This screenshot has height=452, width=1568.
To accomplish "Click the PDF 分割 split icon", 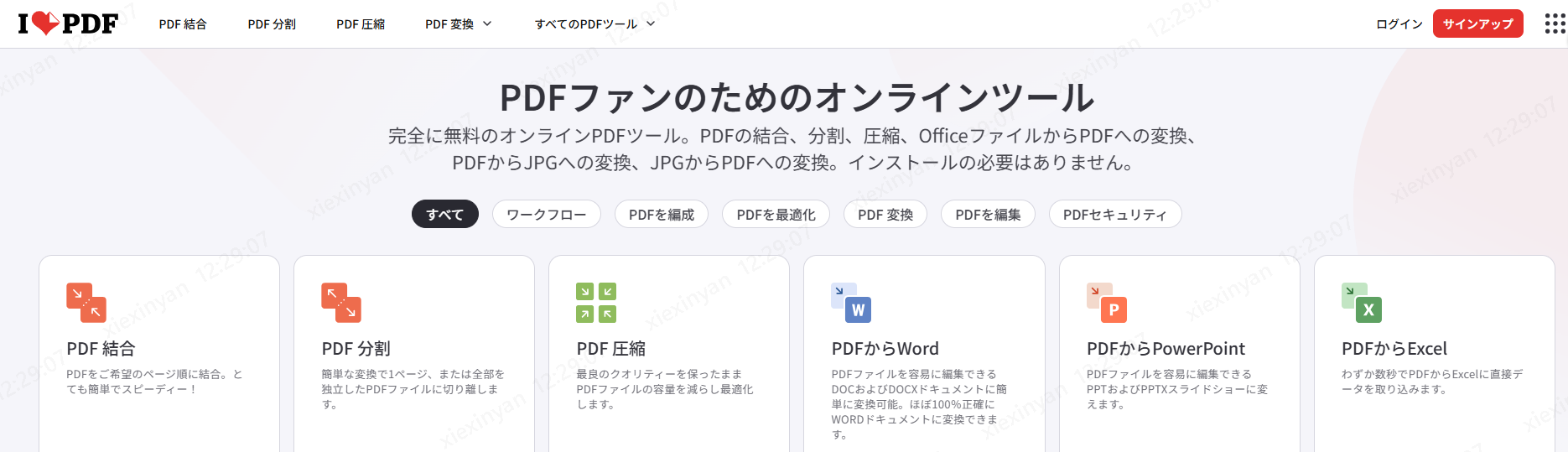I will click(x=341, y=303).
